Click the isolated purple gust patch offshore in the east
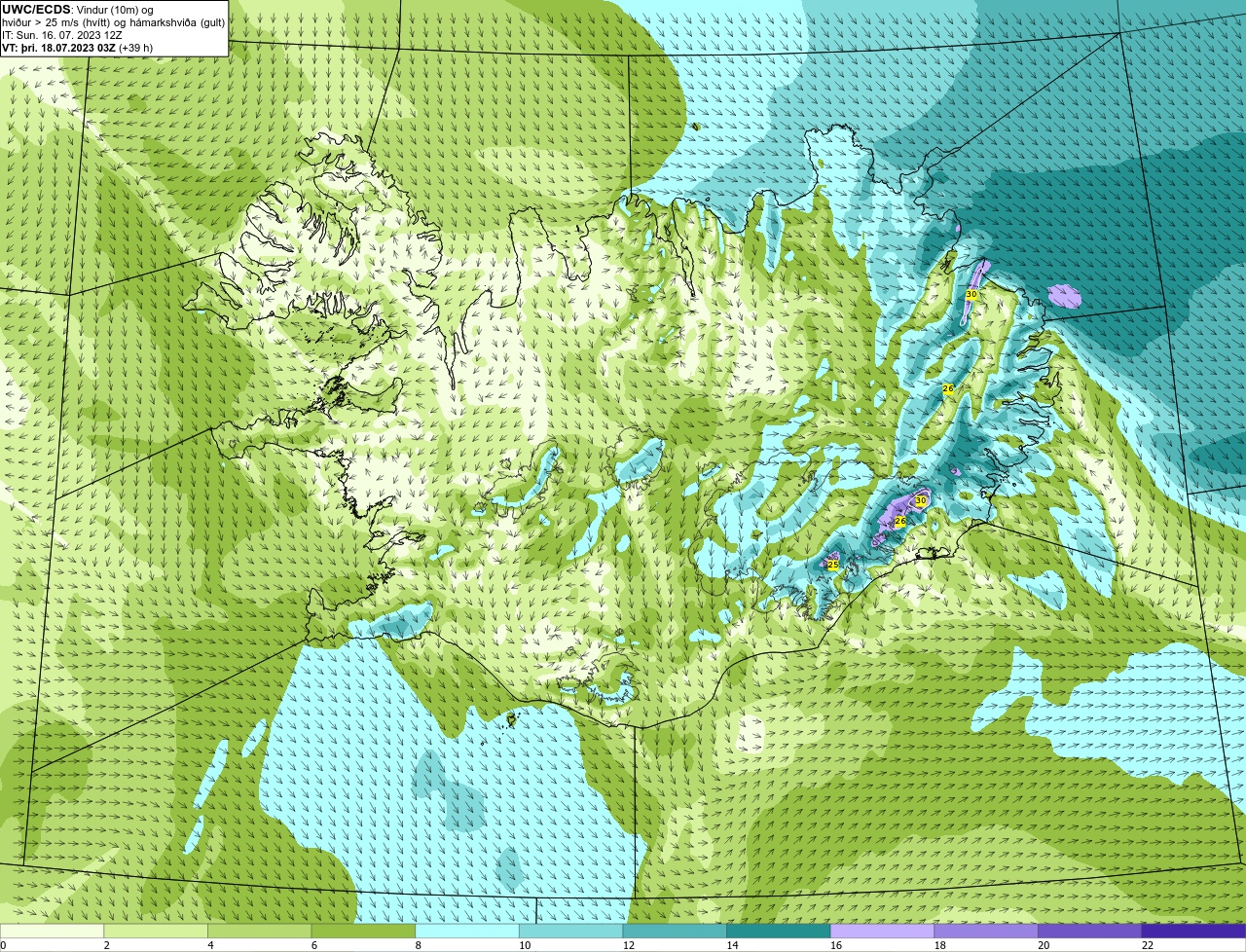Screen dimensions: 1246x952 [1065, 295]
